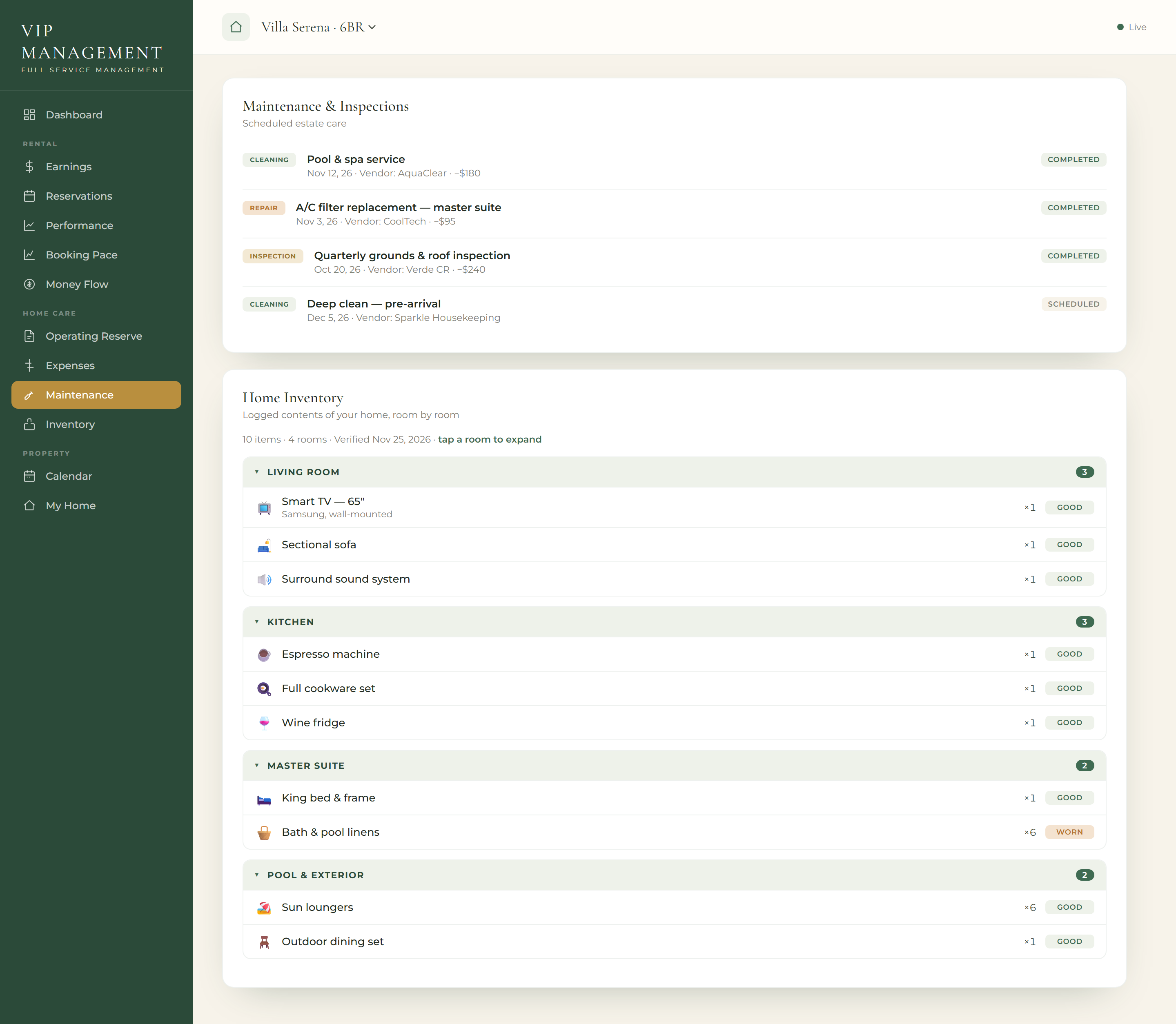Click COMPLETED badge for Quarterly inspection
Viewport: 1176px width, 1024px height.
tap(1074, 256)
